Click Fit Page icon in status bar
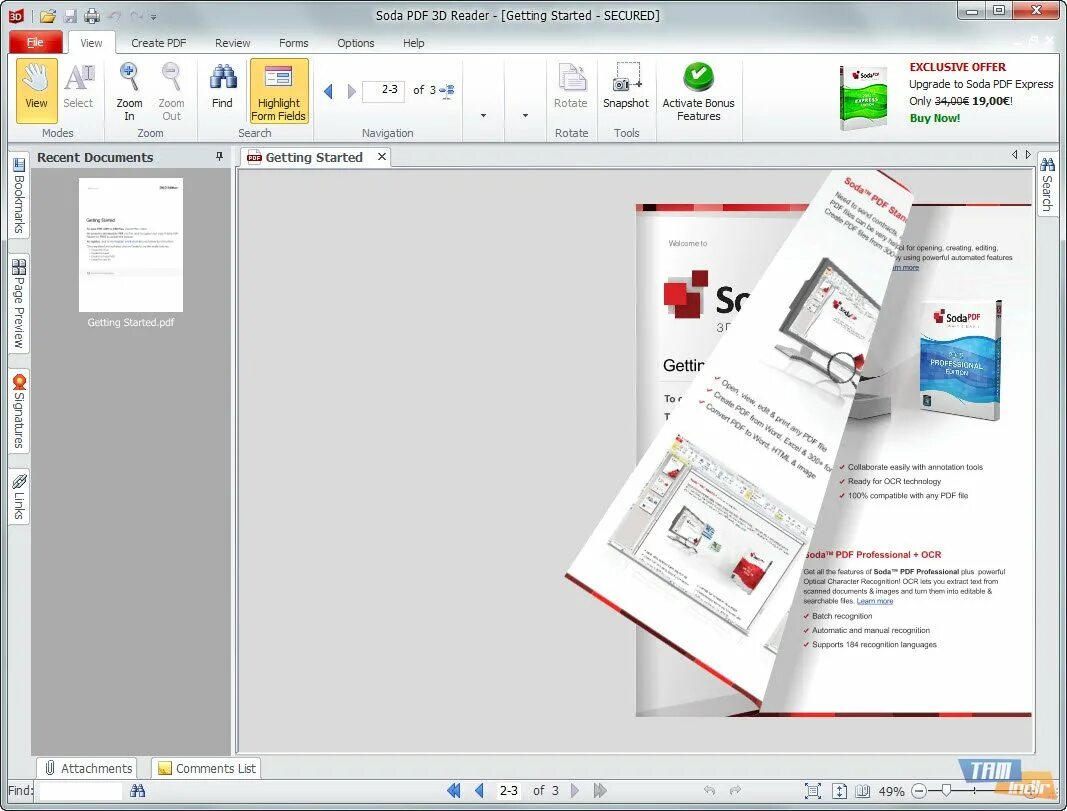 pos(812,791)
